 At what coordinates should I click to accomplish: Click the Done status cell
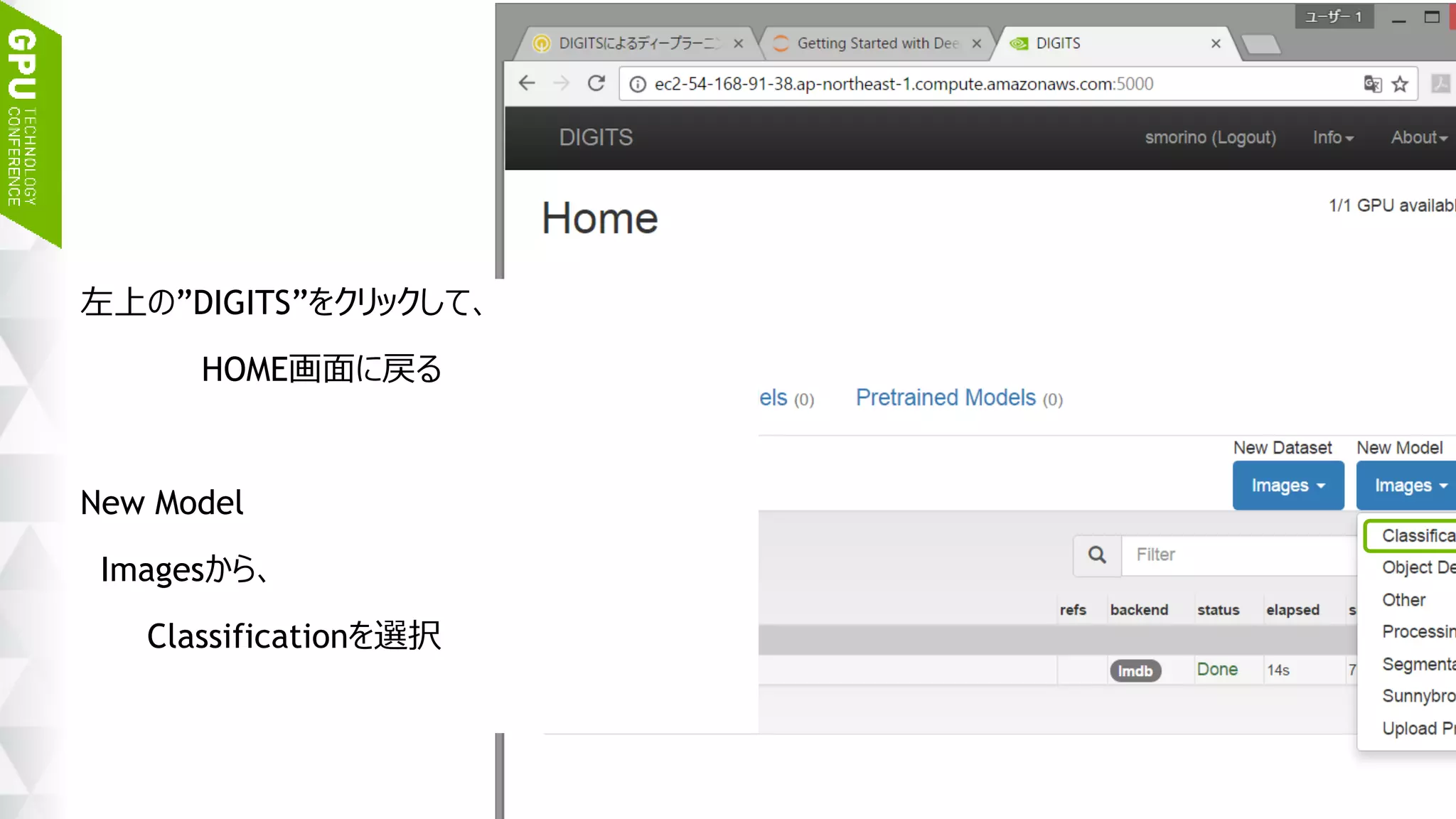[x=1217, y=670]
